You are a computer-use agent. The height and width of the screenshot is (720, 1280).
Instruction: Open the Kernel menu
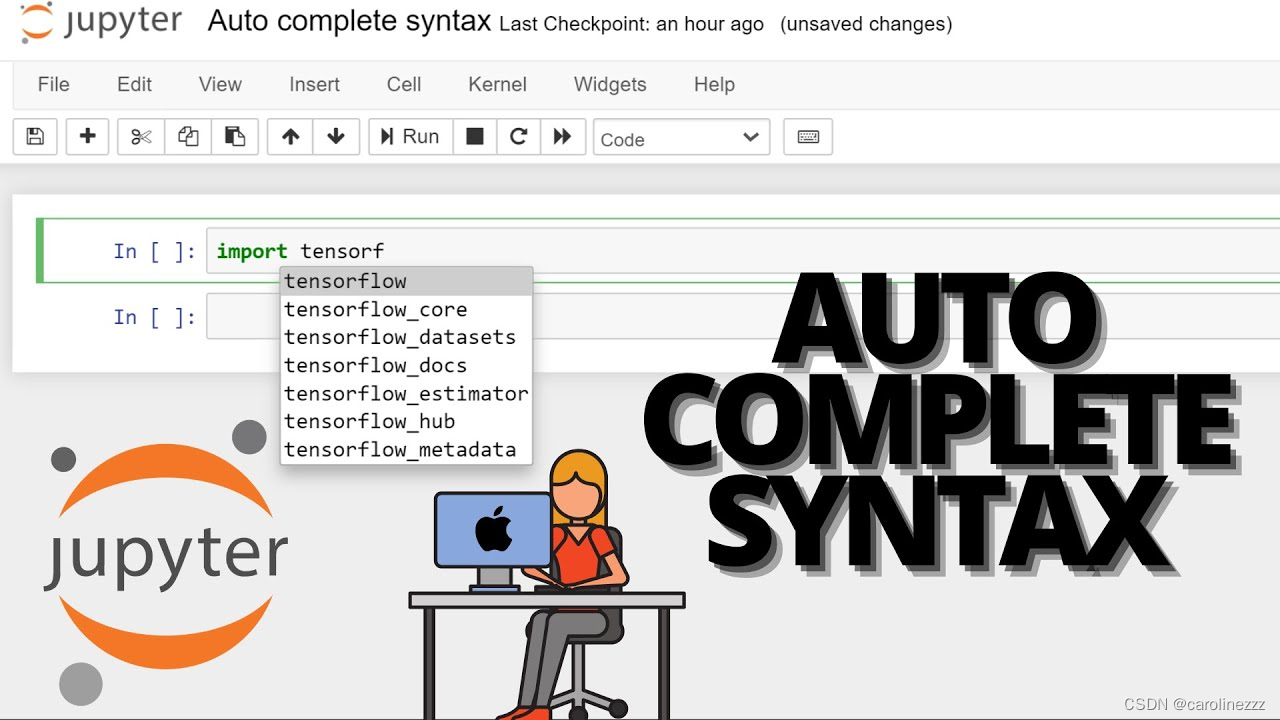tap(497, 85)
